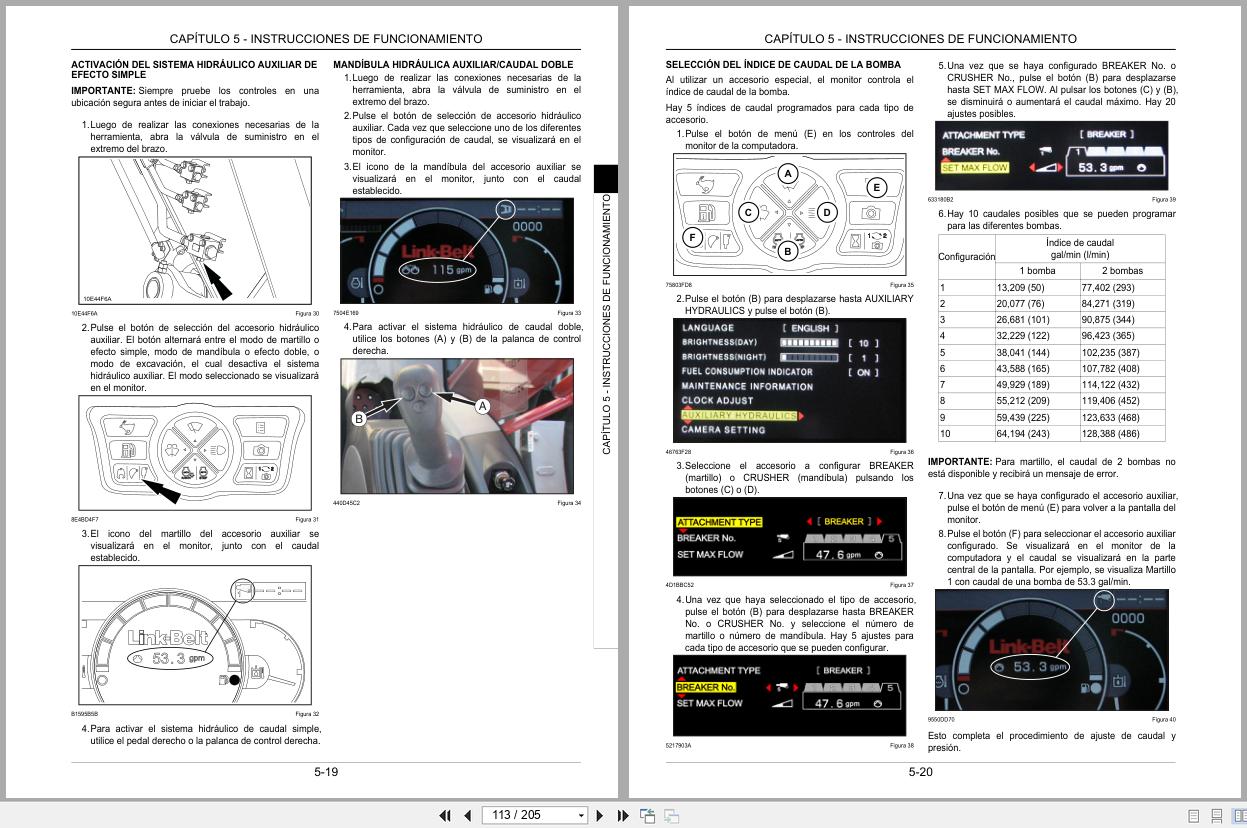This screenshot has height=828, width=1247.
Task: Click heading ACTIVACIÓN DEL SISTEMA HIDRÁULICO AUXILIAR
Action: (194, 69)
